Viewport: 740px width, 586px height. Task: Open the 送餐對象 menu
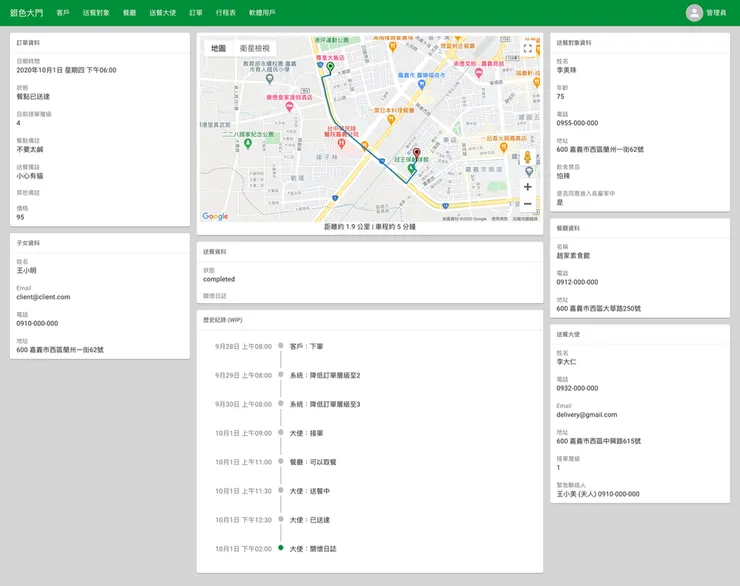click(x=97, y=13)
